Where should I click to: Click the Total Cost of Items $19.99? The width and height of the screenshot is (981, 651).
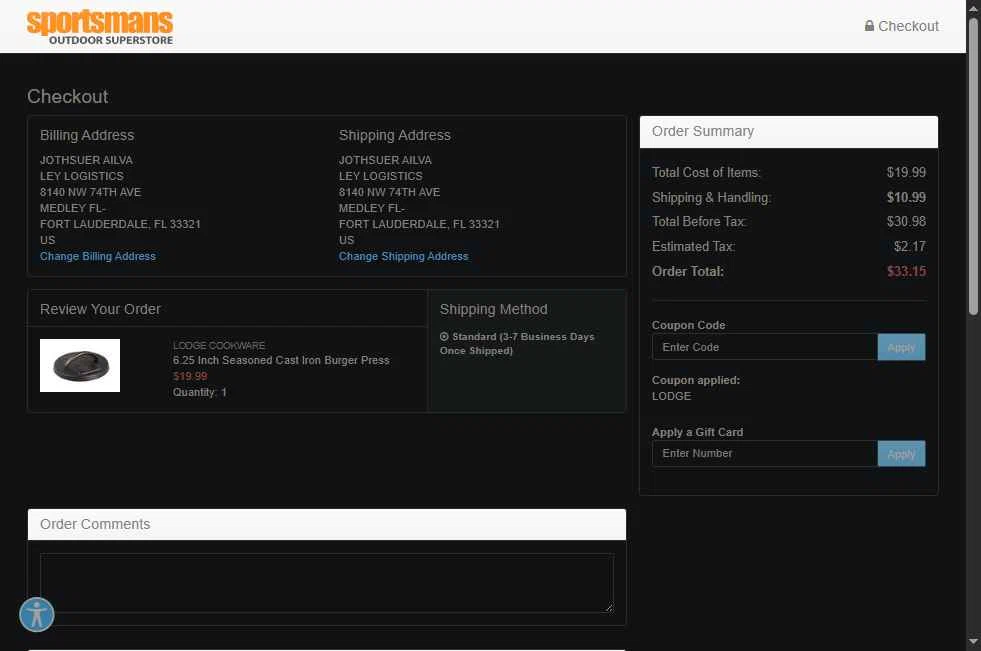907,173
